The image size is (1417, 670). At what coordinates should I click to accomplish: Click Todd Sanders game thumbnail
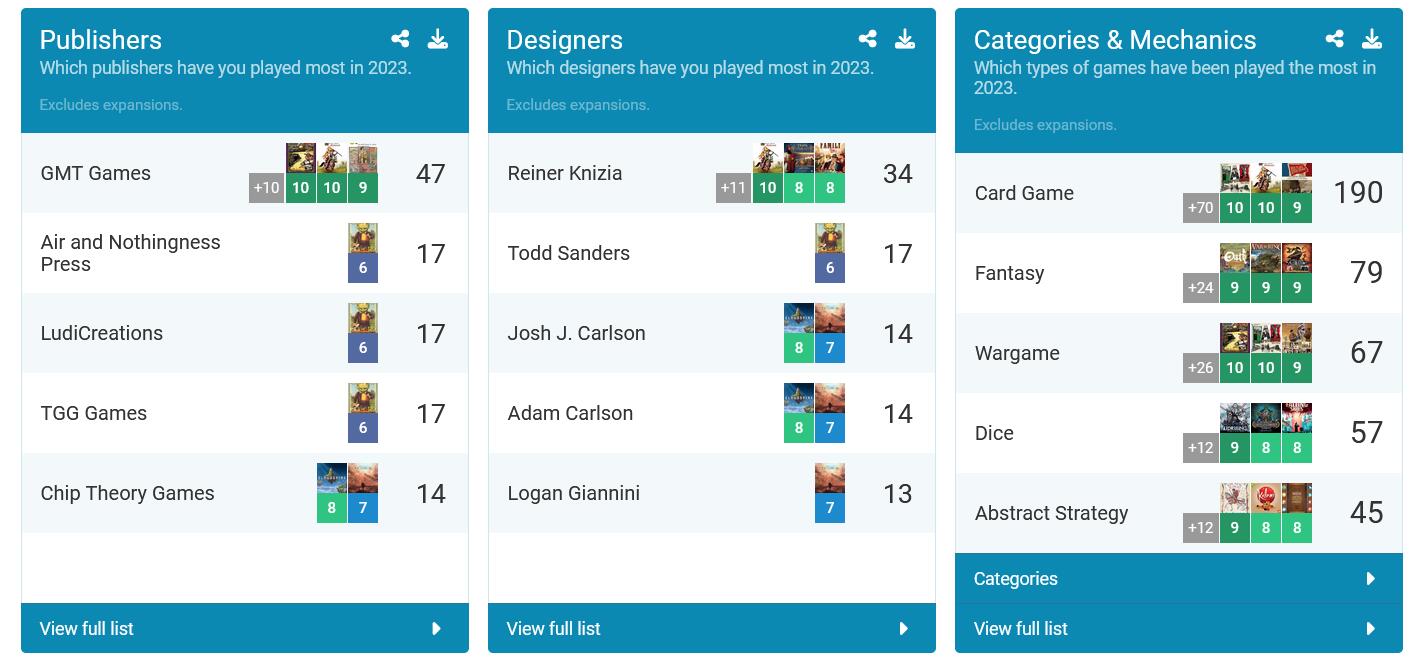coord(829,238)
